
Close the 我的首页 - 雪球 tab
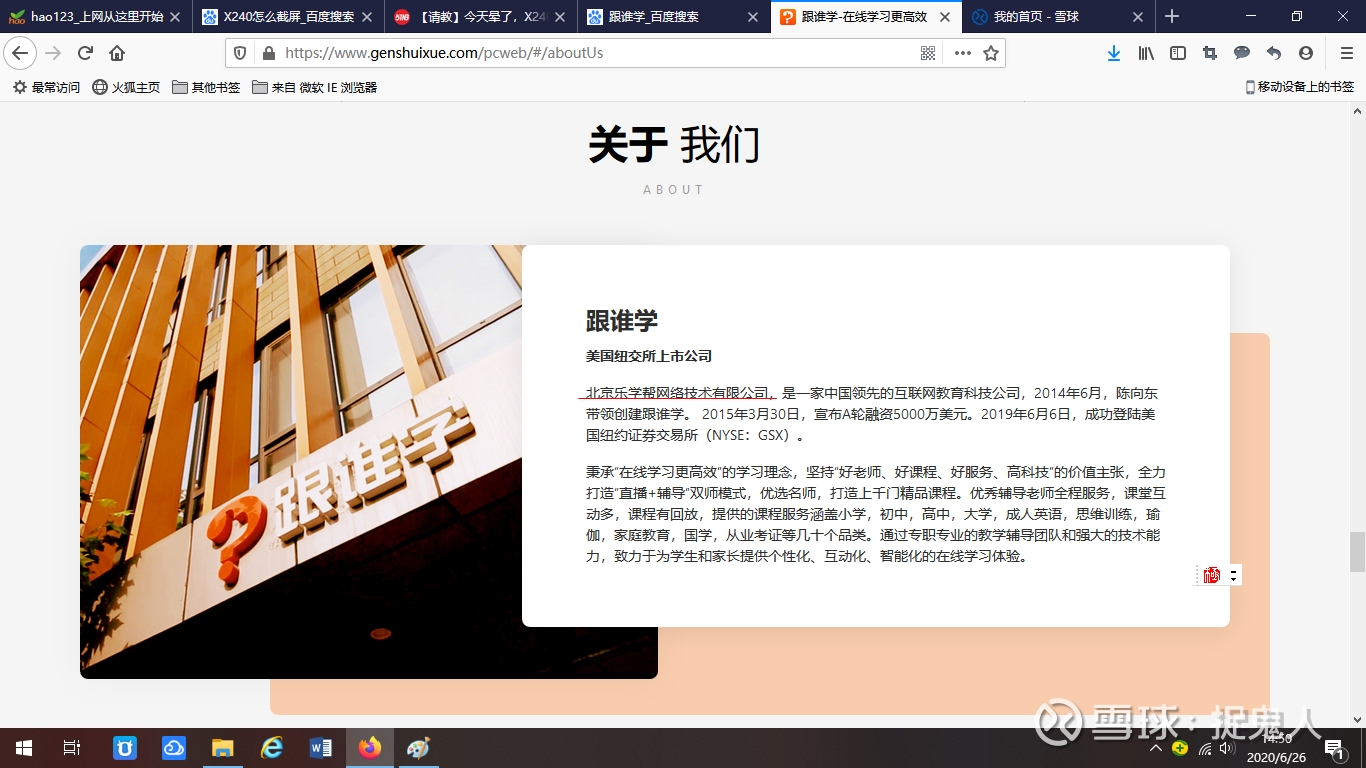click(x=1138, y=17)
